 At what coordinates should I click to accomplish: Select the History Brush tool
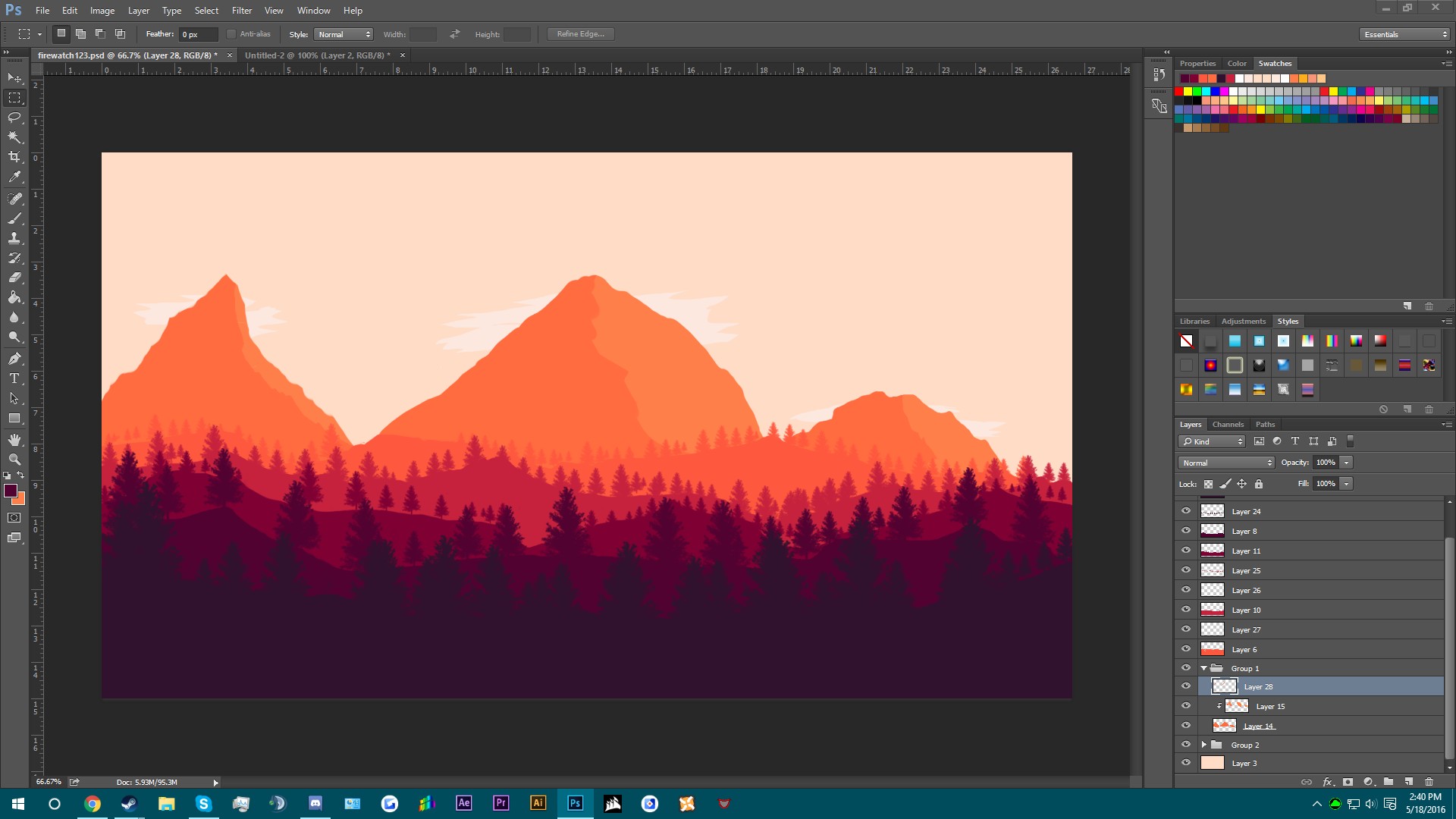pos(14,258)
